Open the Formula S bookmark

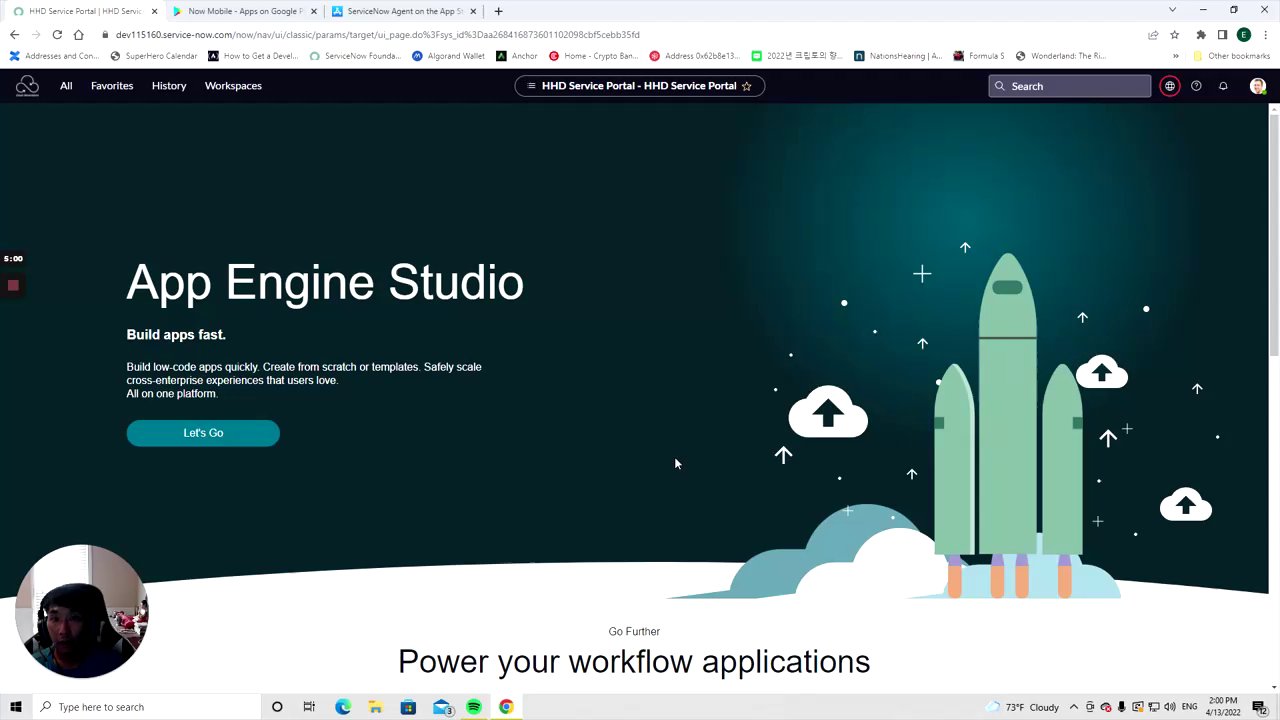(979, 56)
